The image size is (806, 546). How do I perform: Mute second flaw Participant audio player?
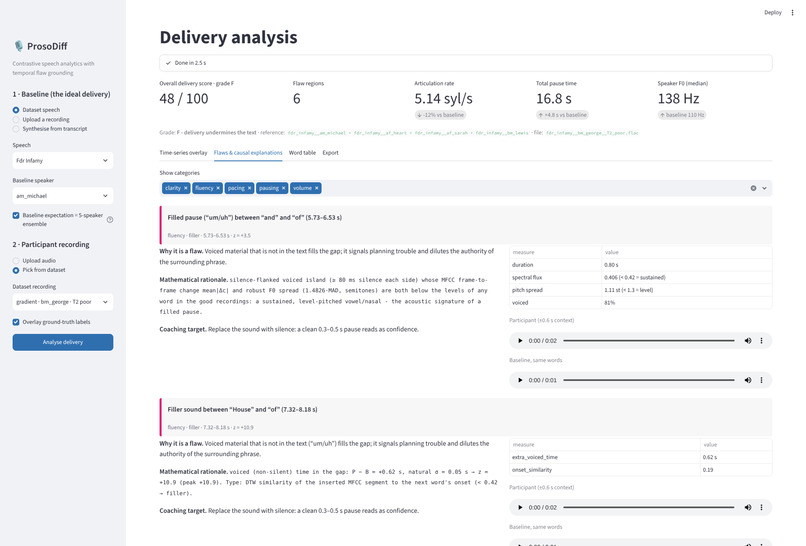(x=748, y=507)
